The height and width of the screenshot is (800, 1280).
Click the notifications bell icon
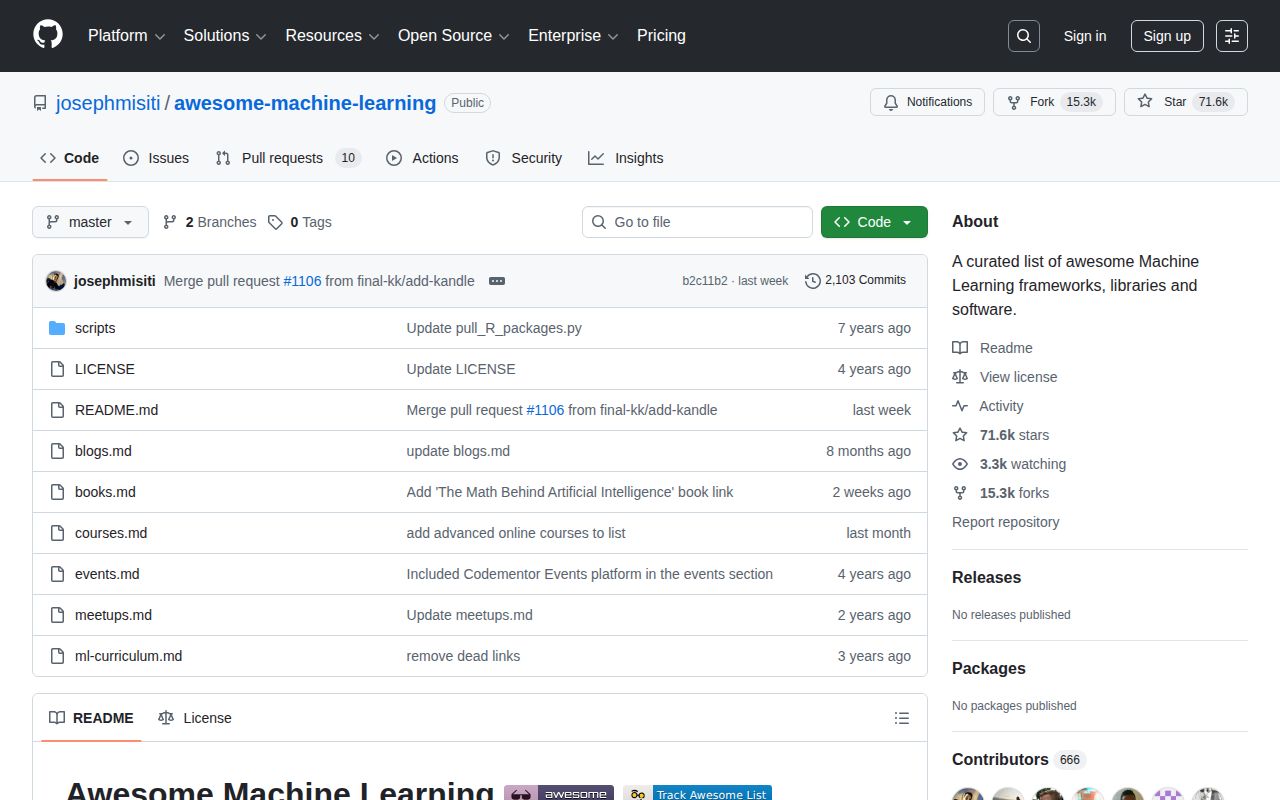(x=890, y=101)
